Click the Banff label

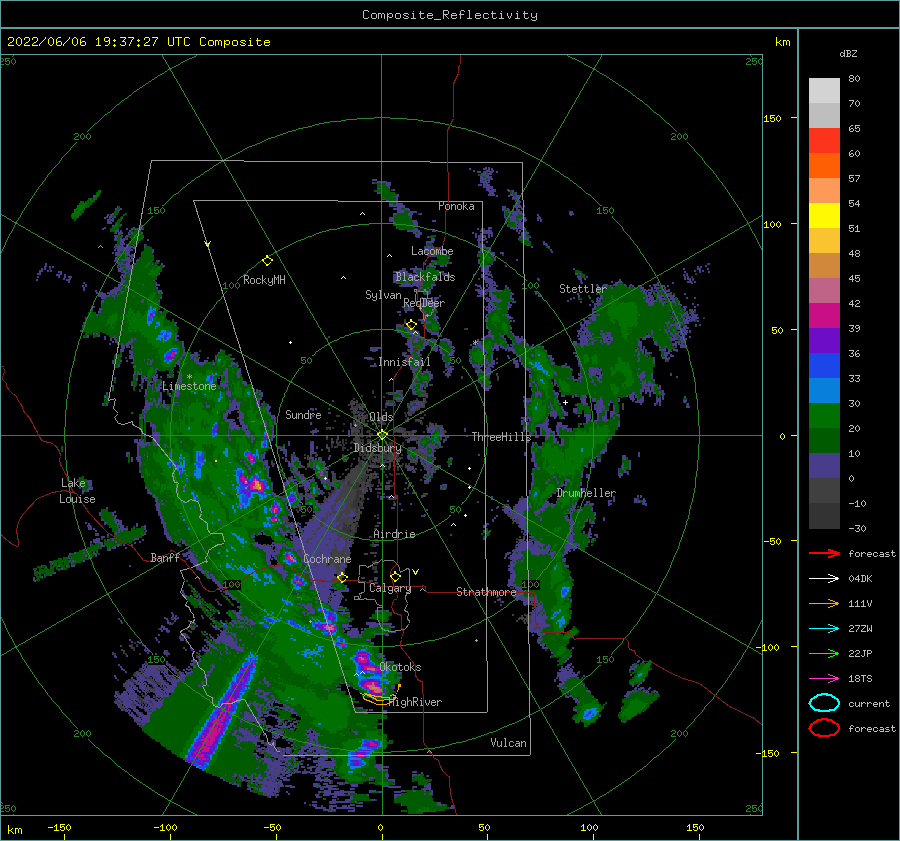(165, 557)
